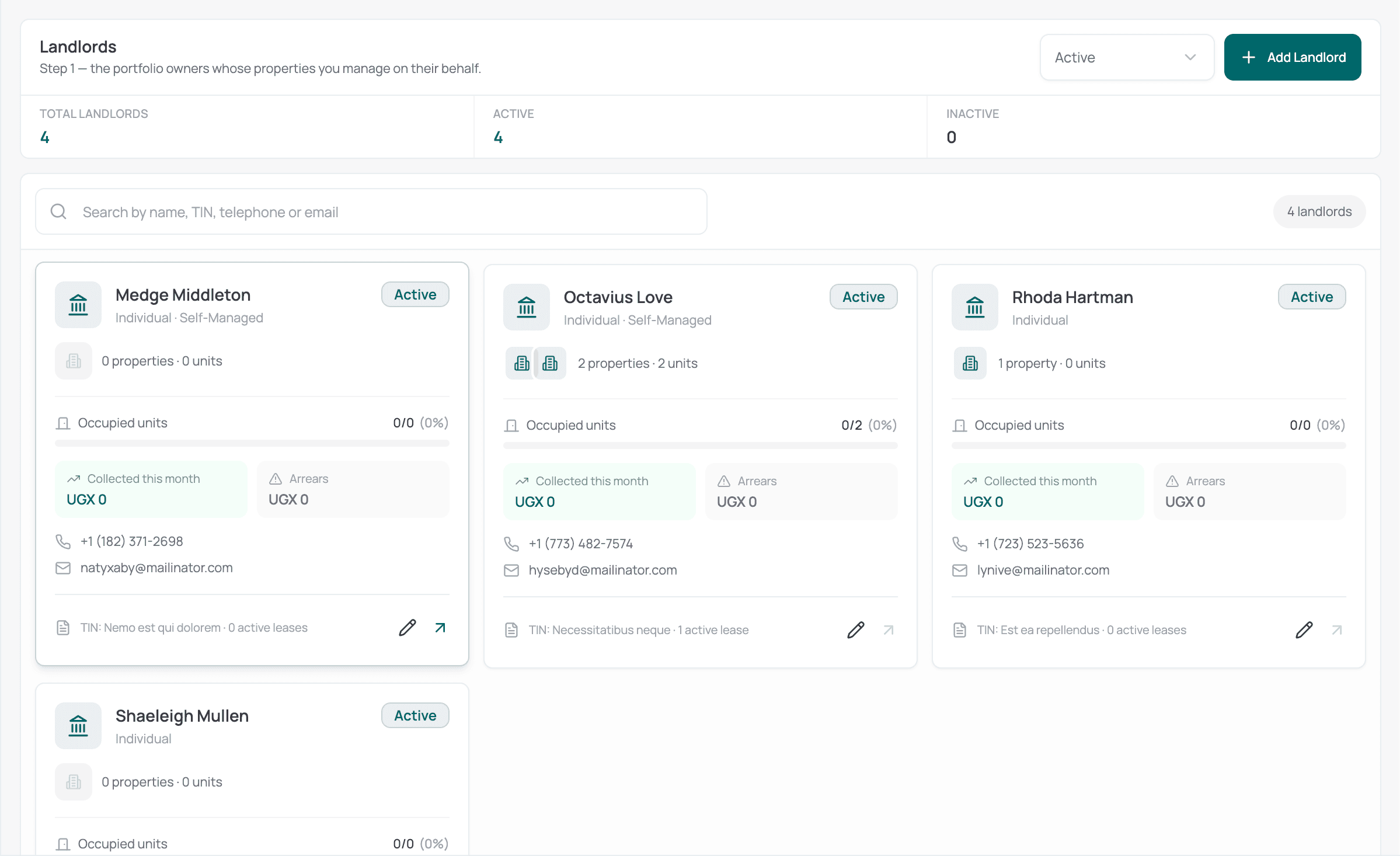Click the Add Landlord button
The image size is (1400, 856).
click(x=1293, y=57)
